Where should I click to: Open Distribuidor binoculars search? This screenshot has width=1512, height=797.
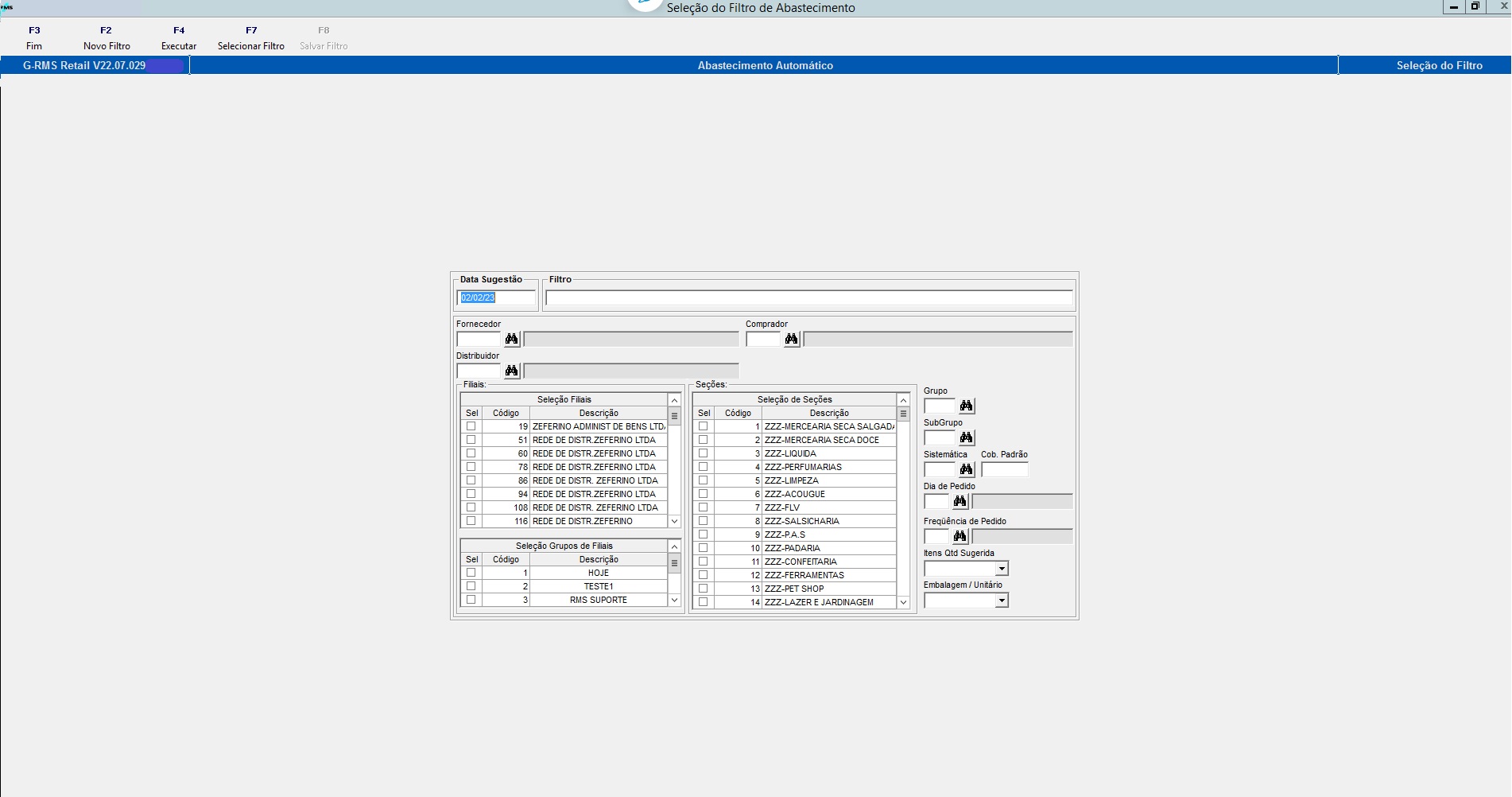coord(511,371)
